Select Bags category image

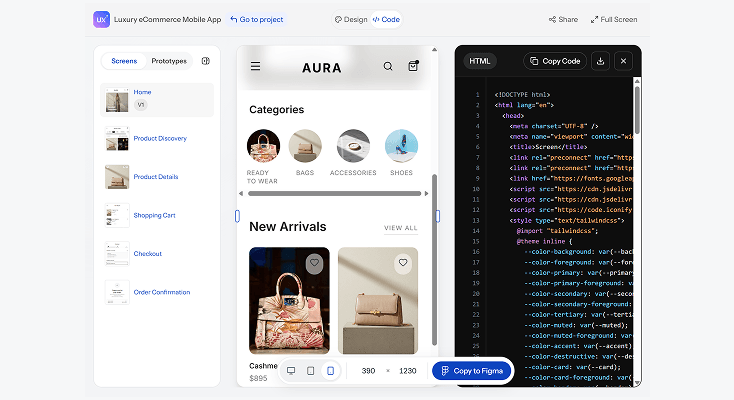(x=305, y=146)
